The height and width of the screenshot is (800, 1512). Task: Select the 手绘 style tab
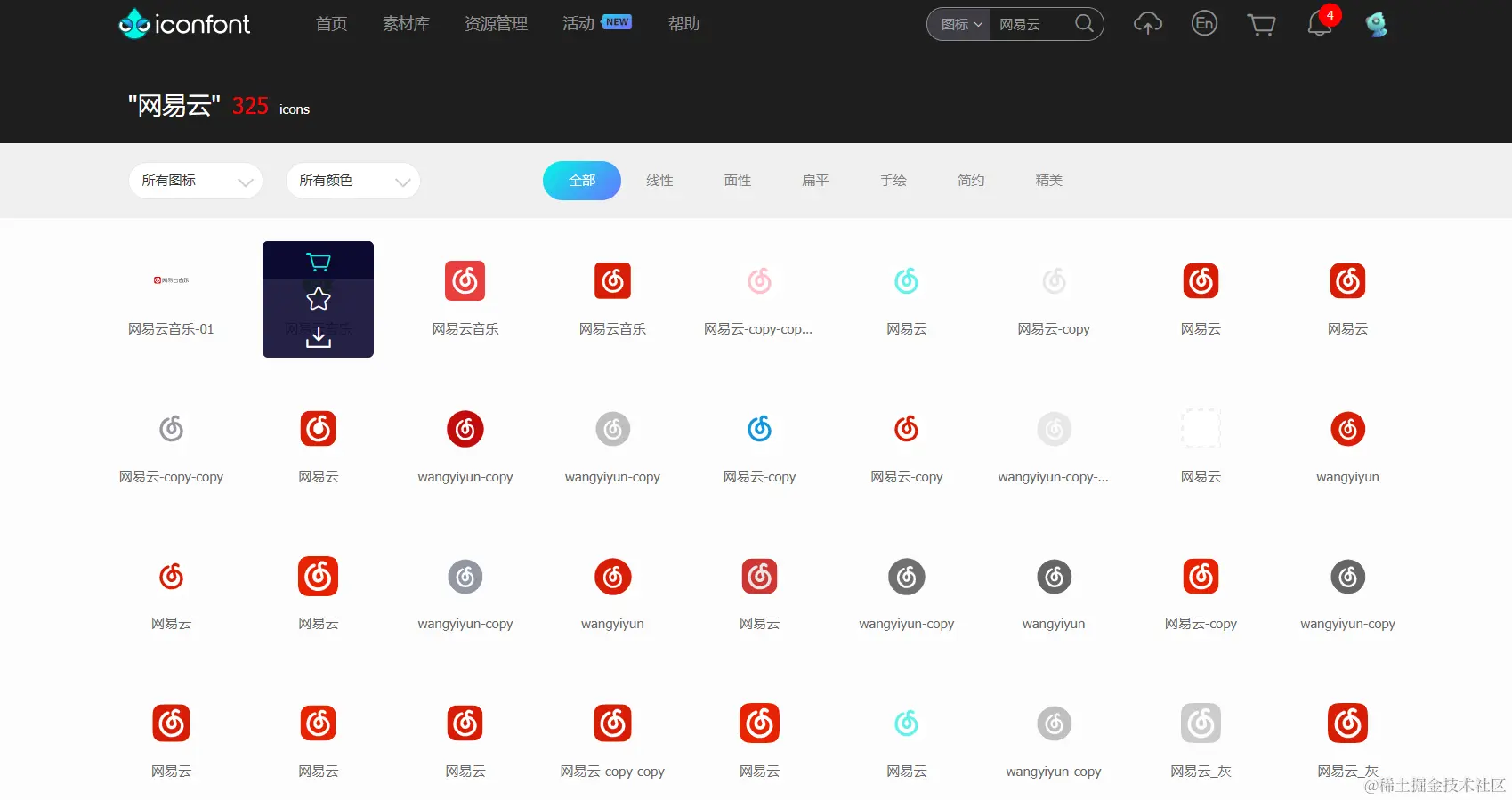click(893, 181)
